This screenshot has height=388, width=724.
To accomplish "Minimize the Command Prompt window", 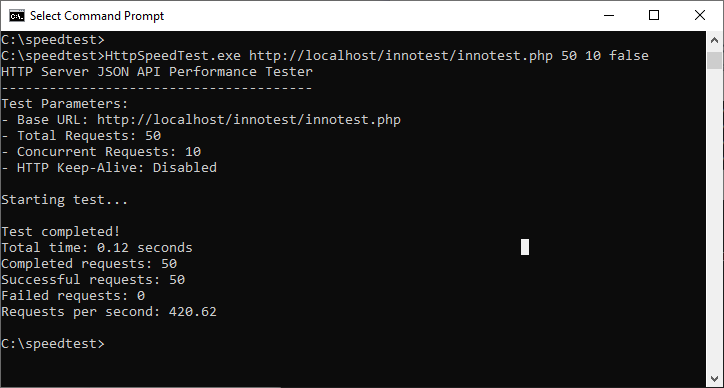I will [x=609, y=16].
